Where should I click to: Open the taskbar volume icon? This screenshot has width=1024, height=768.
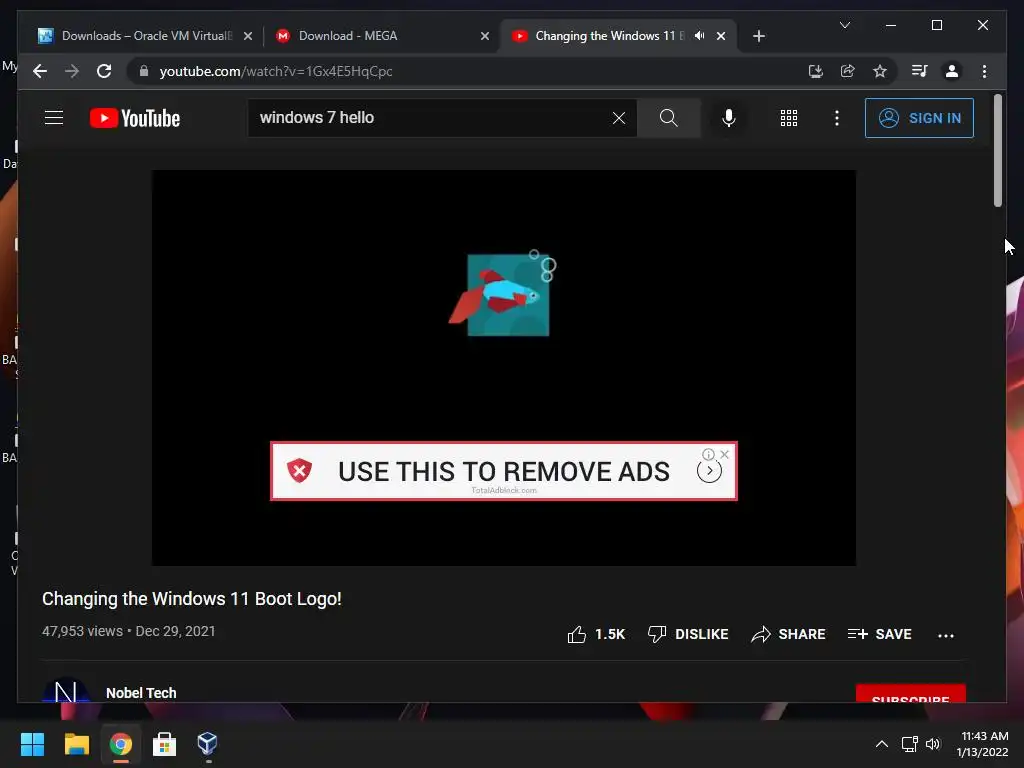pos(933,744)
